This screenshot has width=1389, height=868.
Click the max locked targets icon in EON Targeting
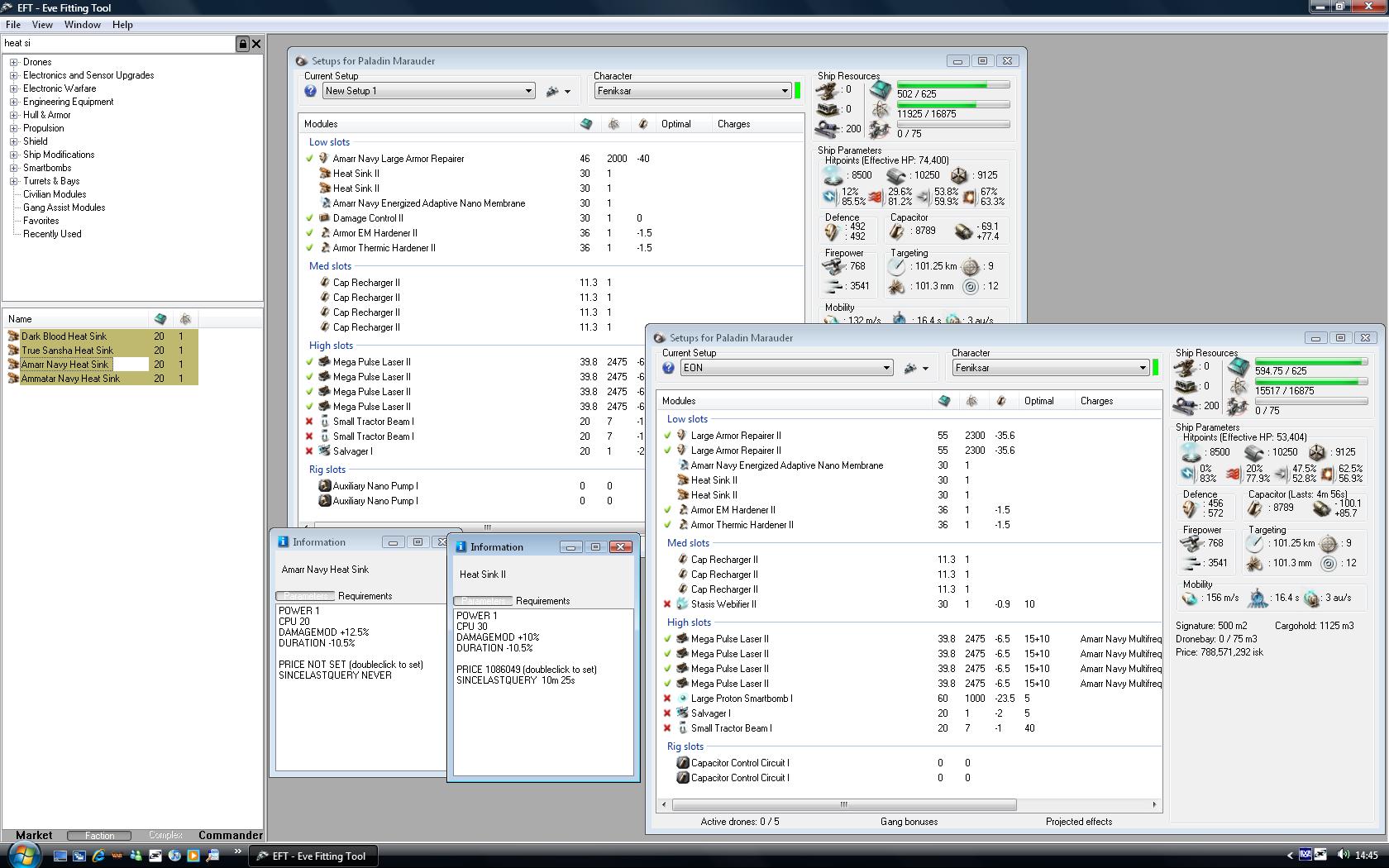click(1329, 543)
